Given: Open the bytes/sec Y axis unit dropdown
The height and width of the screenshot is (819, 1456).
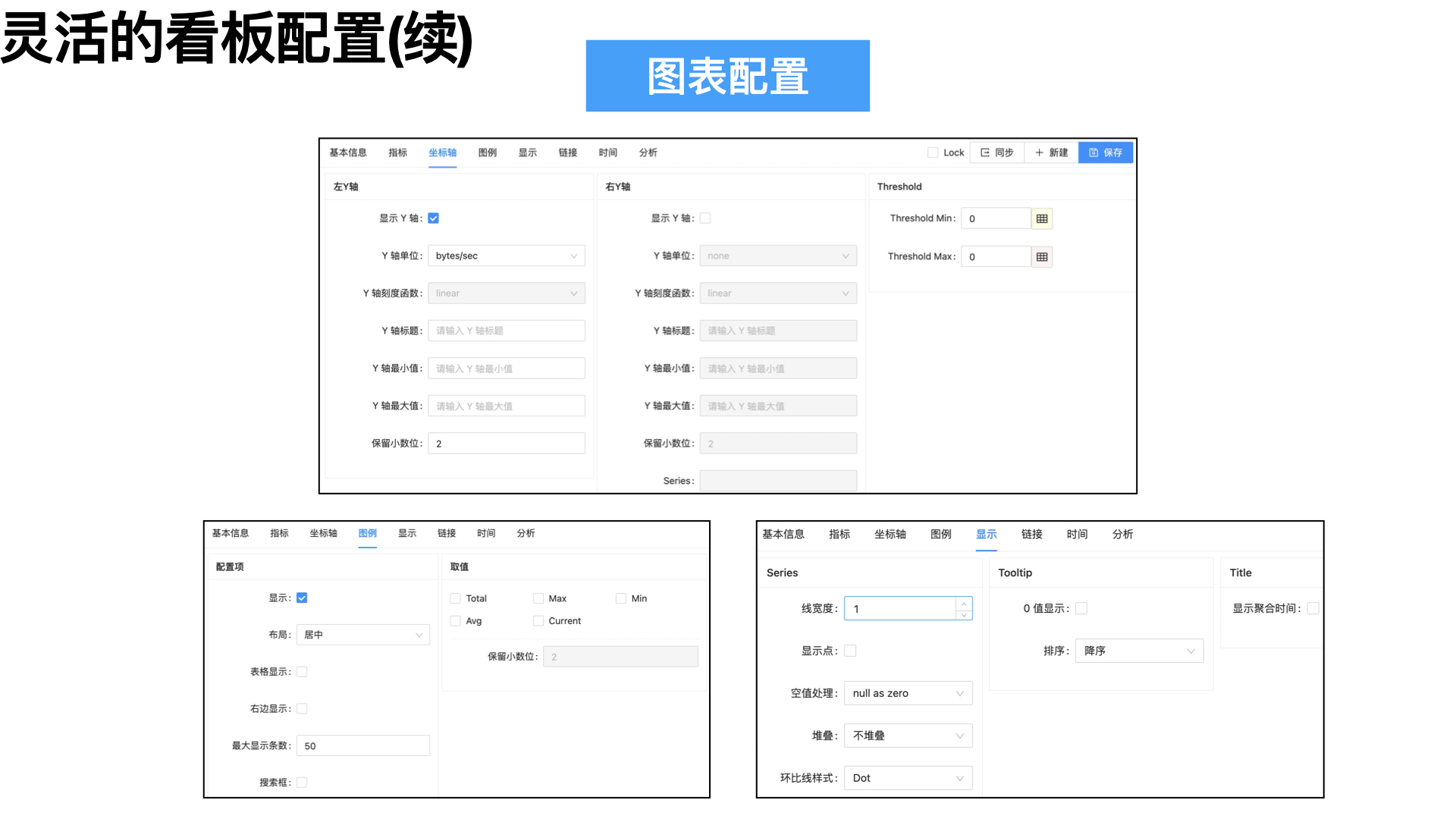Looking at the screenshot, I should tap(506, 256).
